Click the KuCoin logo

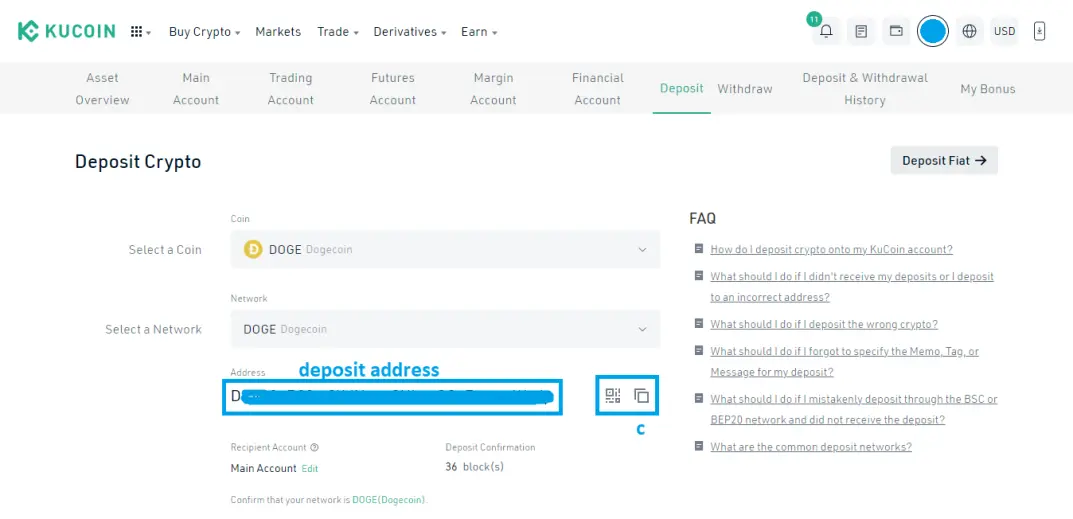(x=66, y=31)
